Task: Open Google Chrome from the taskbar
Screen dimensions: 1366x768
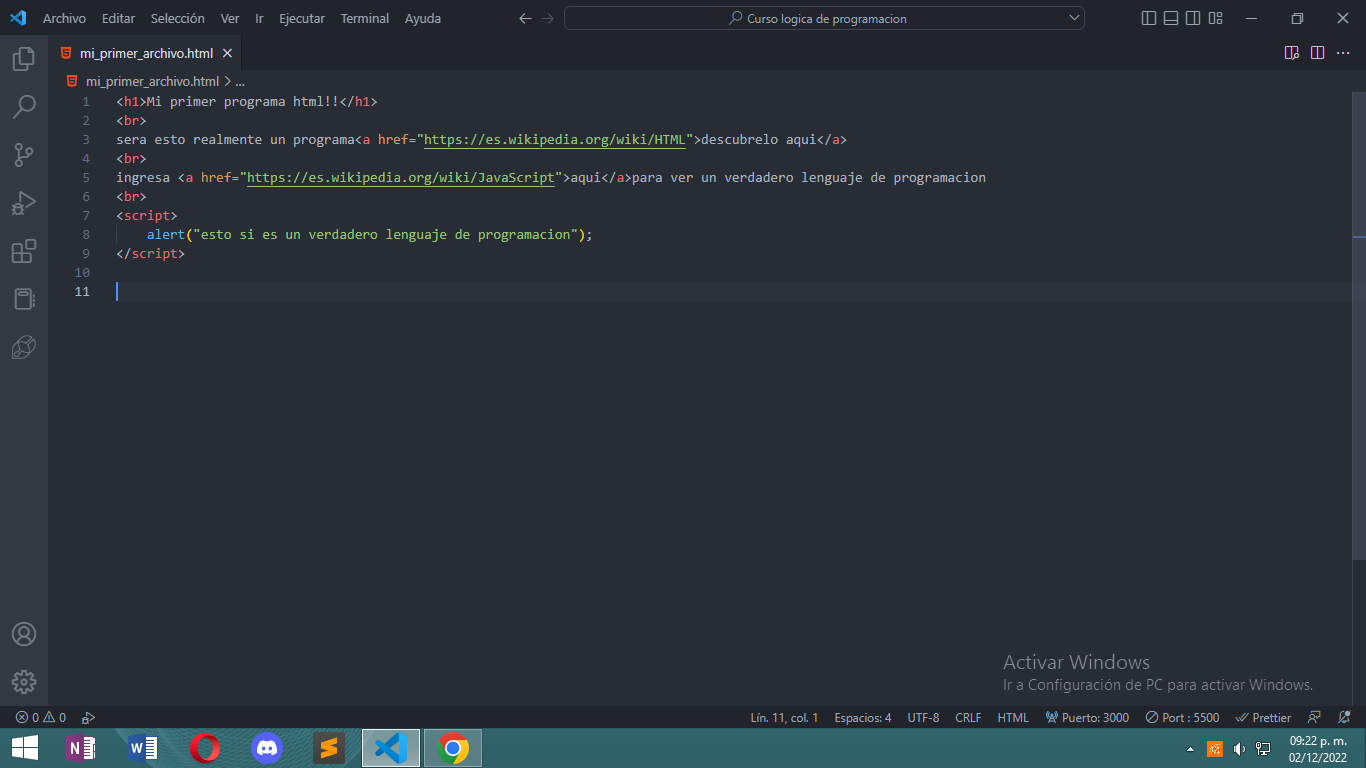Action: point(453,748)
